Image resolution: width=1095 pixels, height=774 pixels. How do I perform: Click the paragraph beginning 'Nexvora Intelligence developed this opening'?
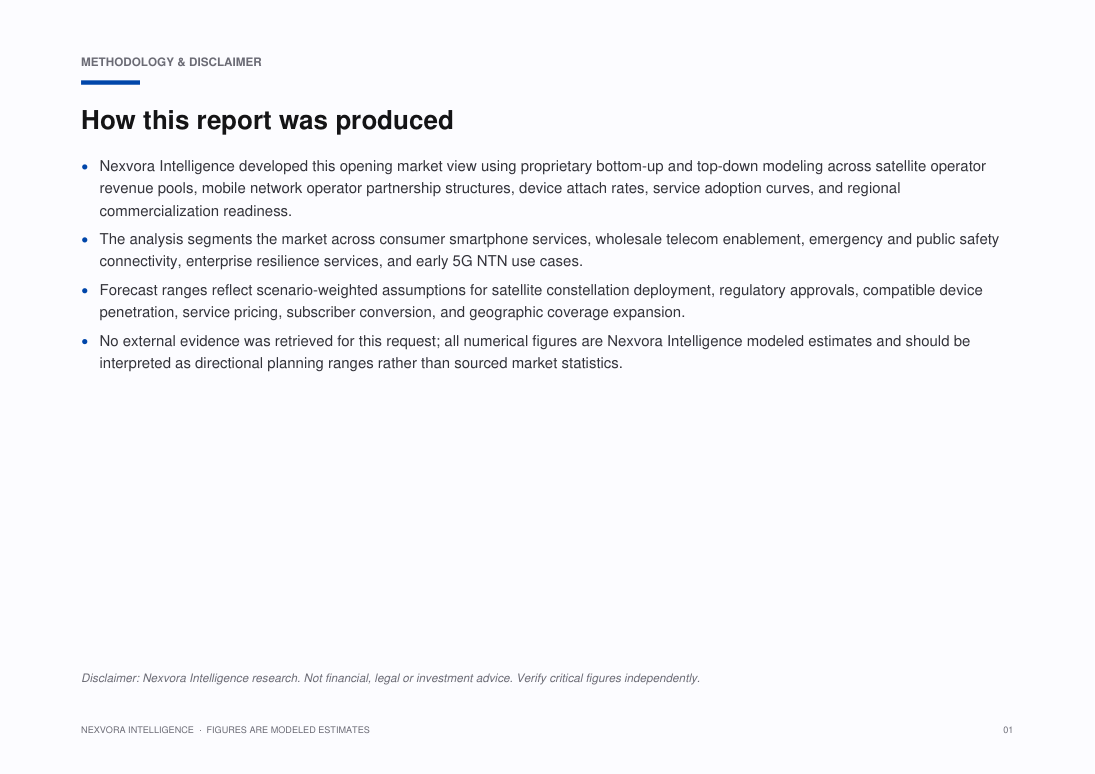coord(543,189)
